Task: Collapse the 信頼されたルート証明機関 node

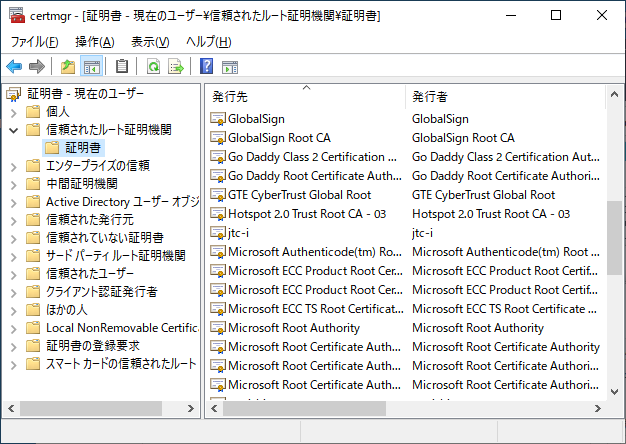Action: click(14, 130)
